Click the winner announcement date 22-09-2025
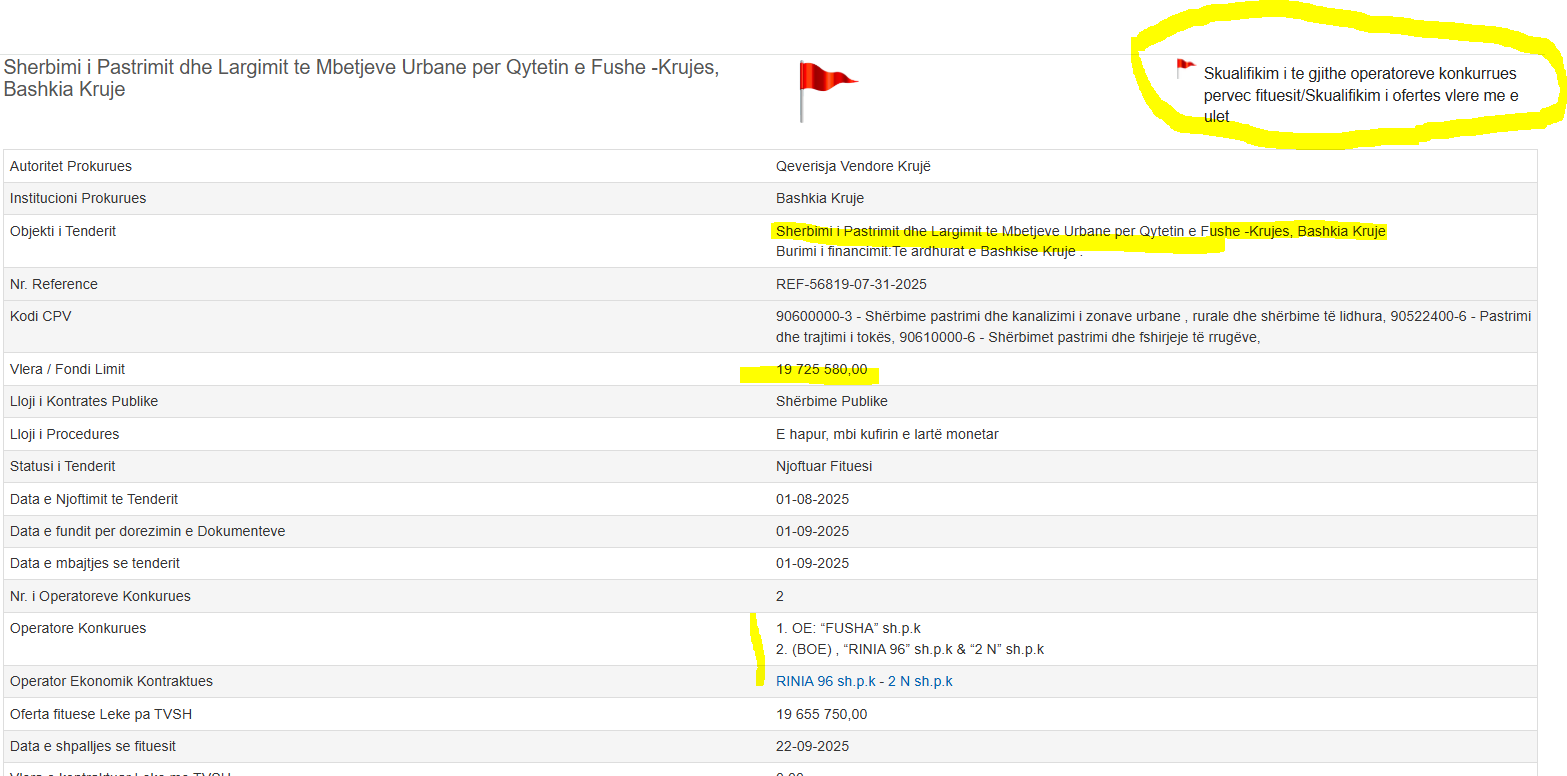1567x776 pixels. (812, 746)
